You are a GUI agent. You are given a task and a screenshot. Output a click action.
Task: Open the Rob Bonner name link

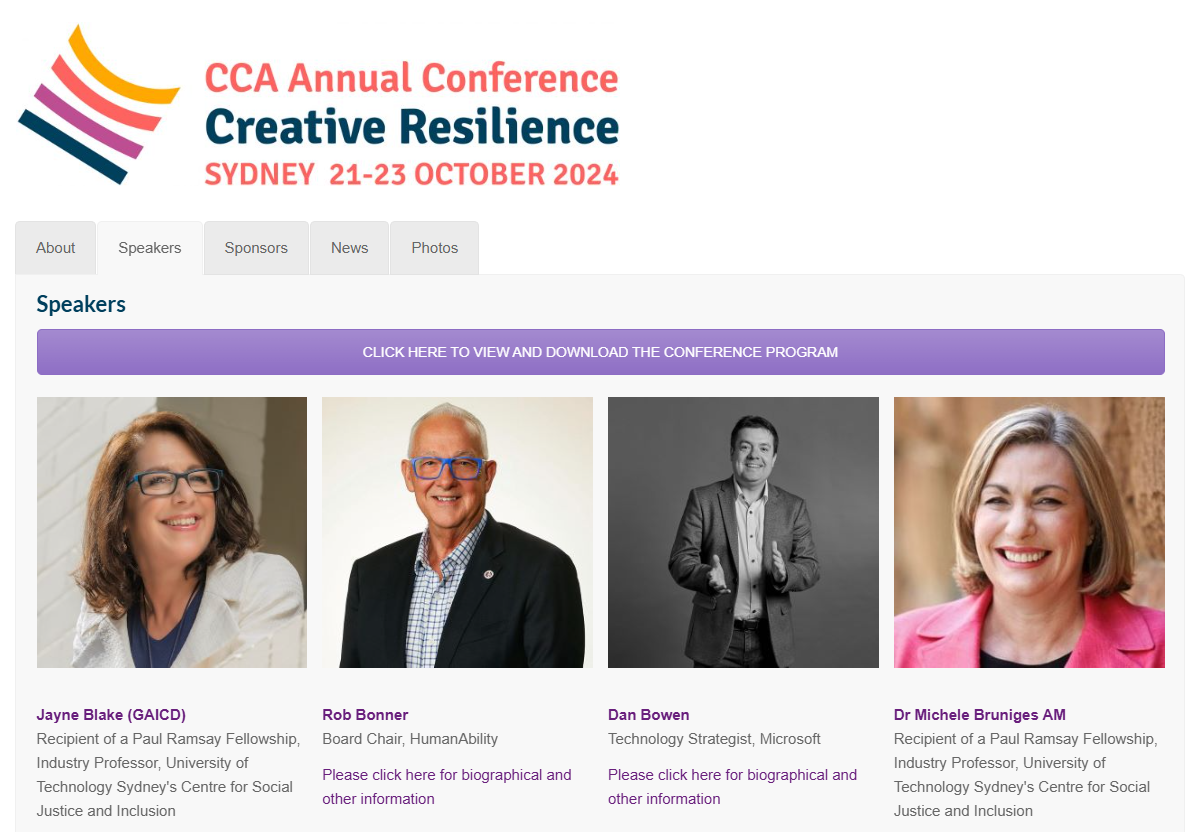[x=365, y=715]
